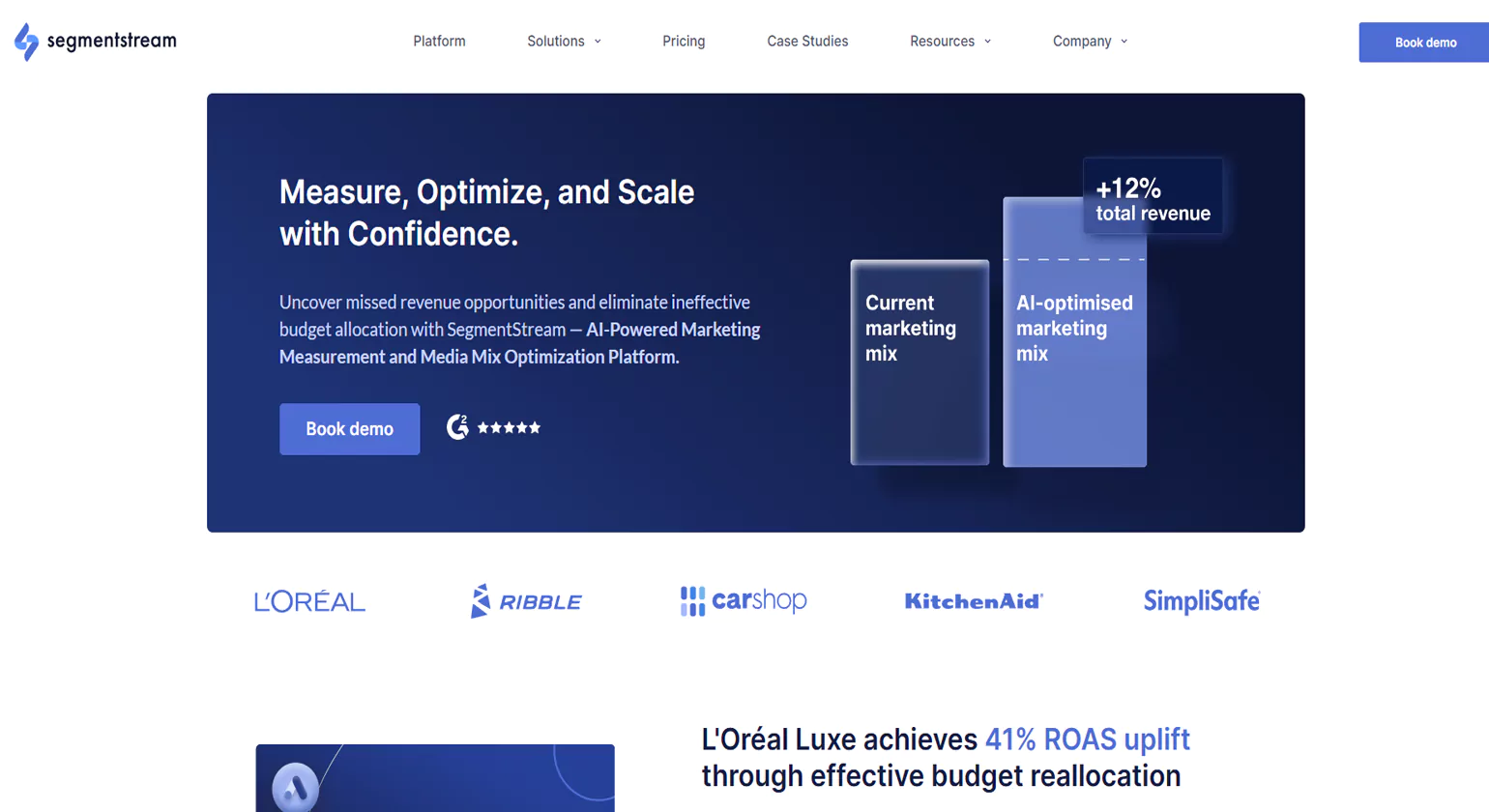1489x812 pixels.
Task: Click the KitchenAid brand logo
Action: [974, 601]
